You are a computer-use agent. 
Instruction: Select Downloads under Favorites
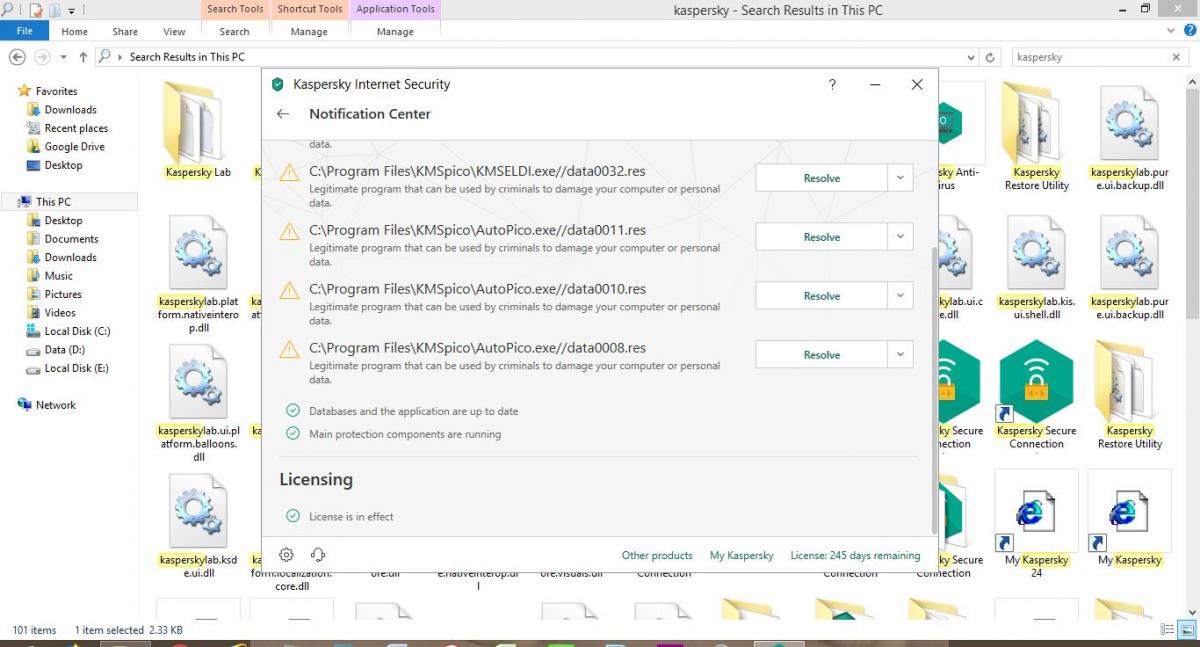(70, 110)
